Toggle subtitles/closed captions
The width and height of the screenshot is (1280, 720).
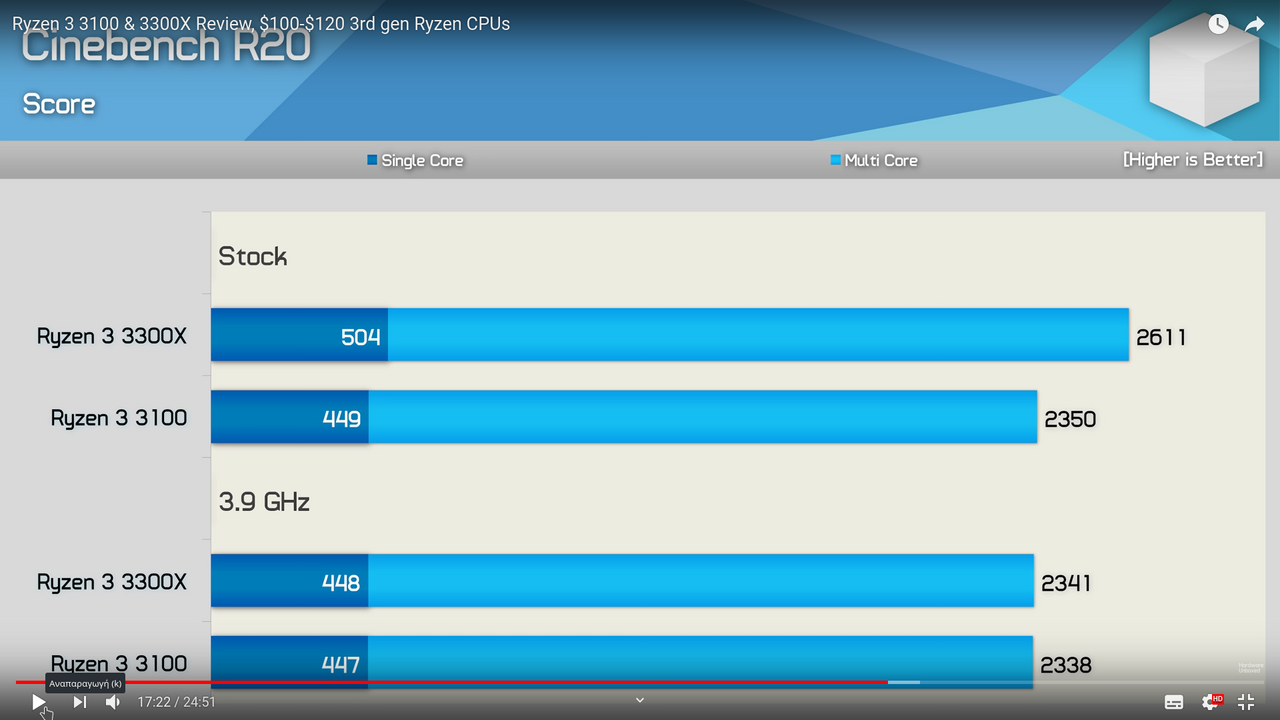click(x=1174, y=702)
